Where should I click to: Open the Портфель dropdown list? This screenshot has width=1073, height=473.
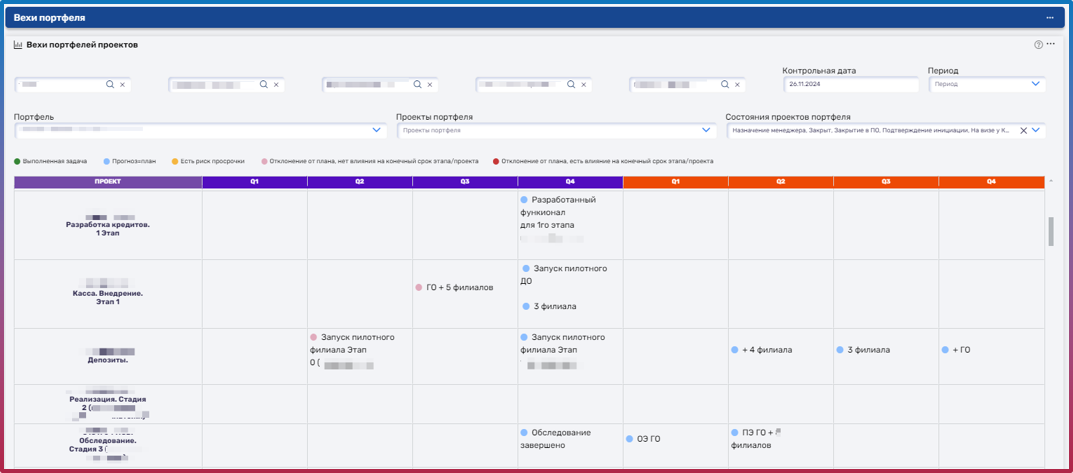(377, 130)
